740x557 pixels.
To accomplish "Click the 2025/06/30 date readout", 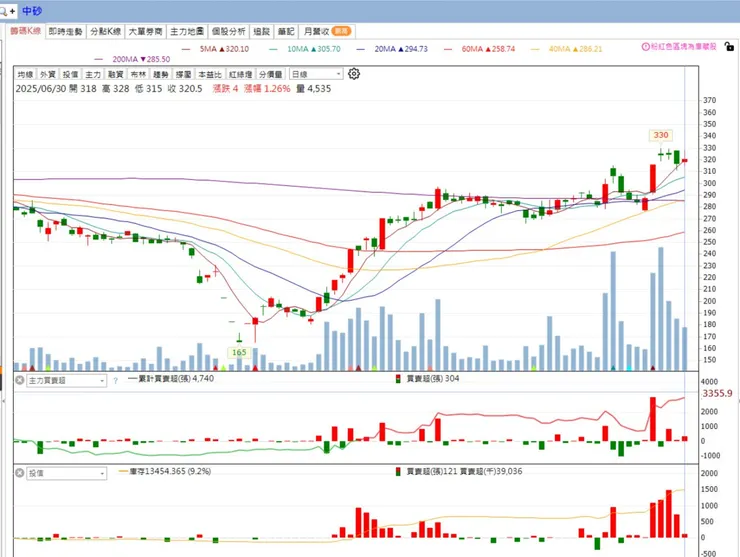I will pos(41,88).
